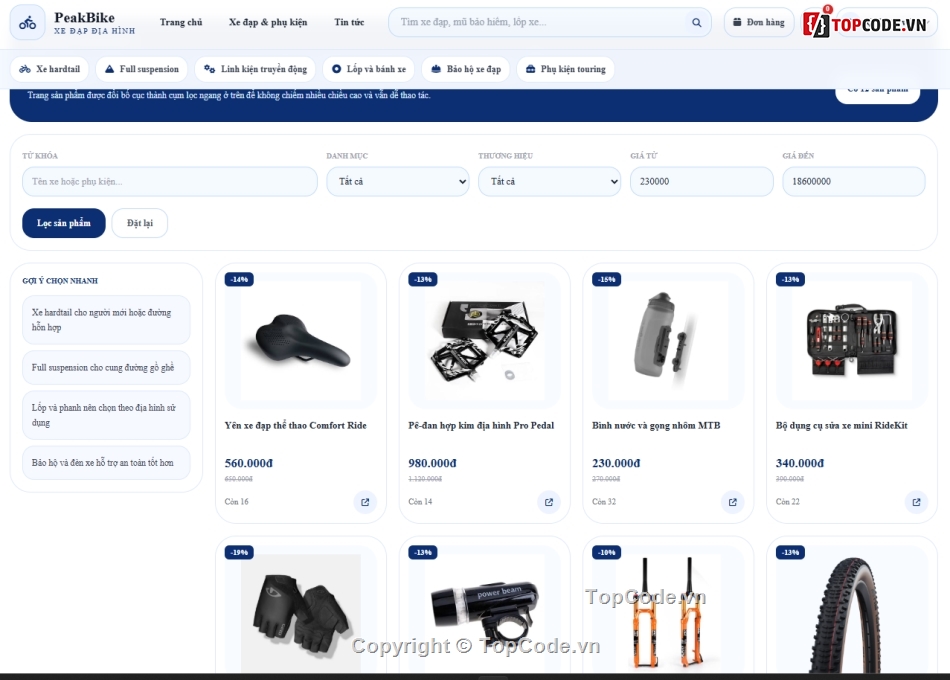This screenshot has width=950, height=680.
Task: Choose suggestion Full suspension cho cung đường gồ ghề
Action: coord(107,367)
